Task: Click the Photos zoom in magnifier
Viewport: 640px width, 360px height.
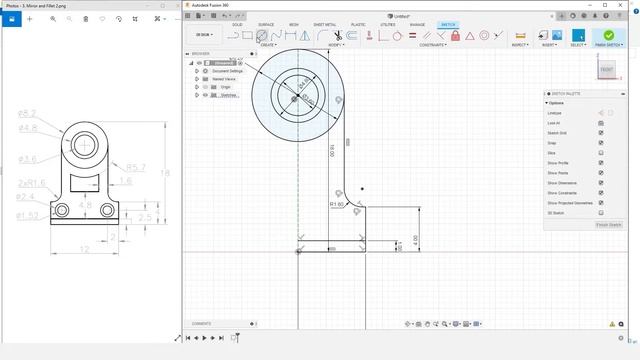Action: [53, 19]
